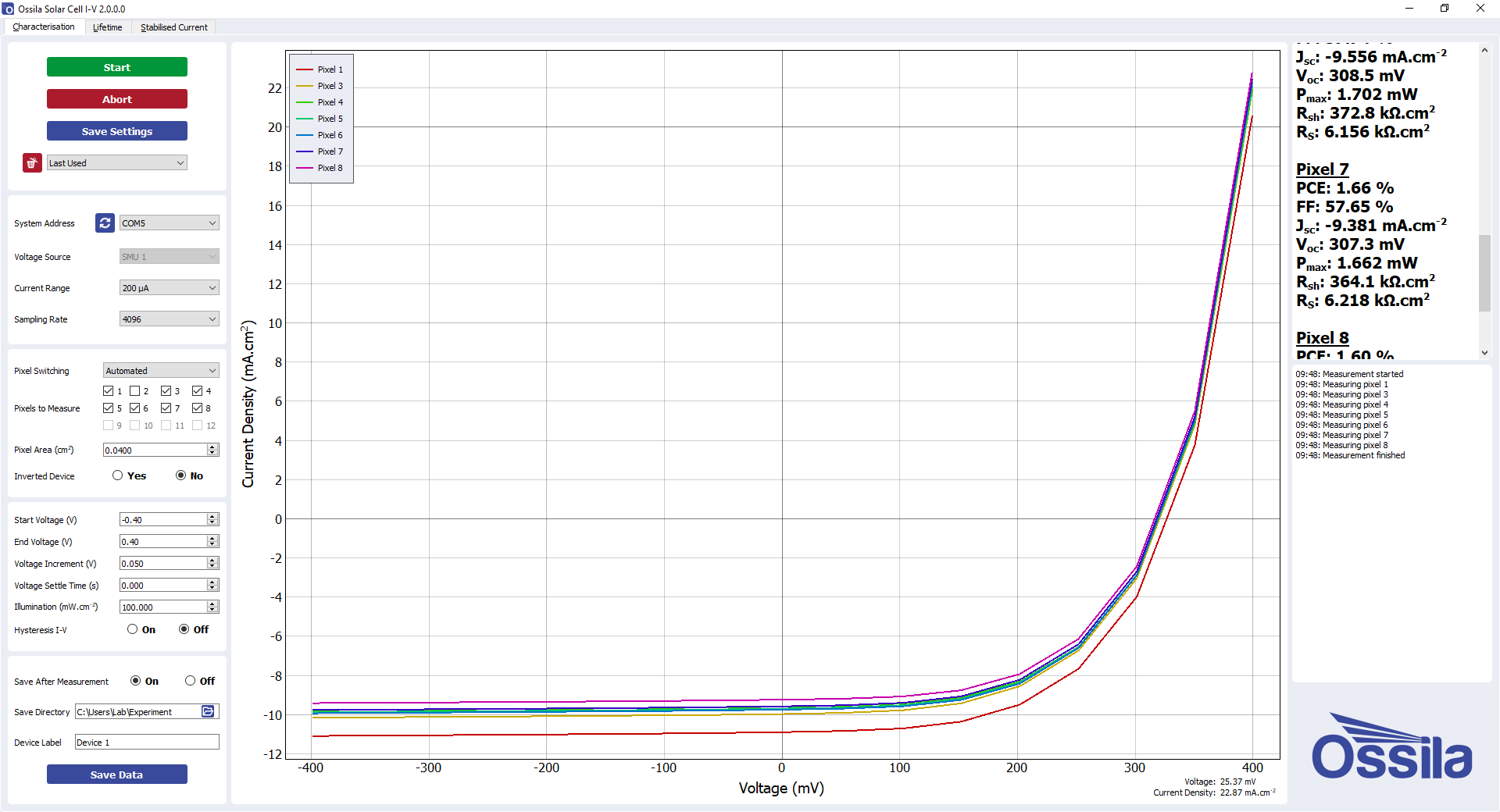Click 'Measurement finished' log entry
Image resolution: width=1500 pixels, height=812 pixels.
pyautogui.click(x=1350, y=455)
